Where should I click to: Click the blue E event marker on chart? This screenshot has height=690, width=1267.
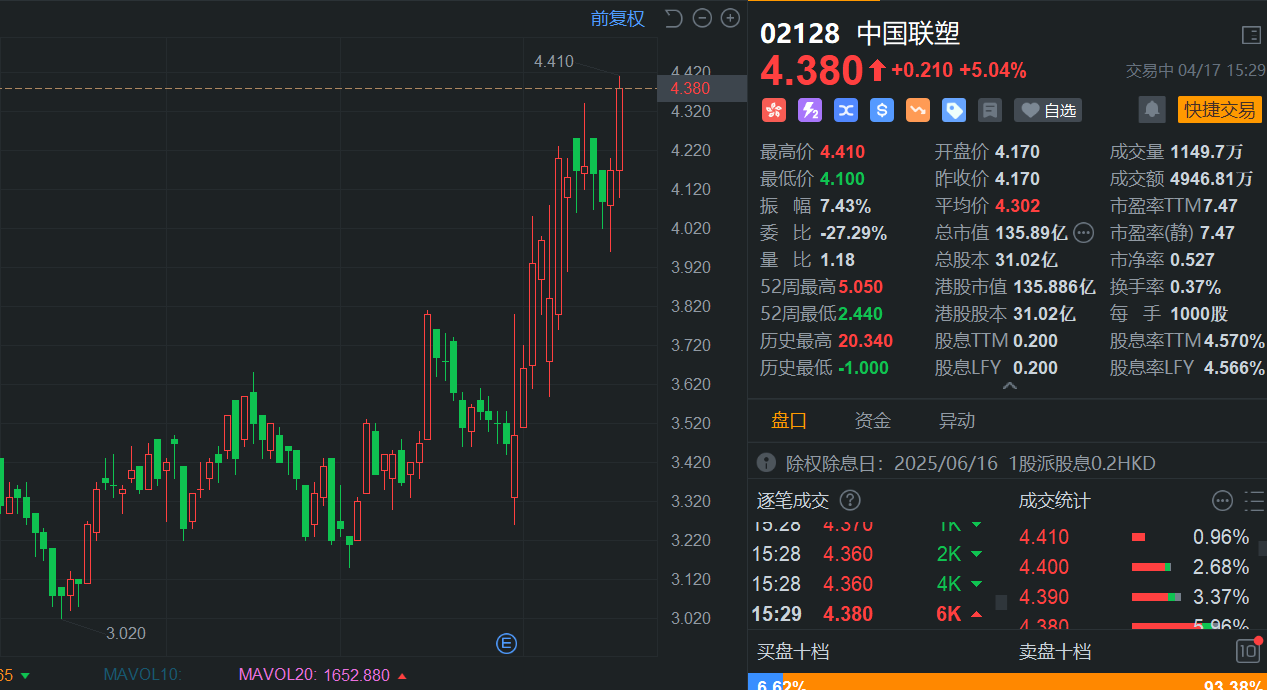pos(506,644)
